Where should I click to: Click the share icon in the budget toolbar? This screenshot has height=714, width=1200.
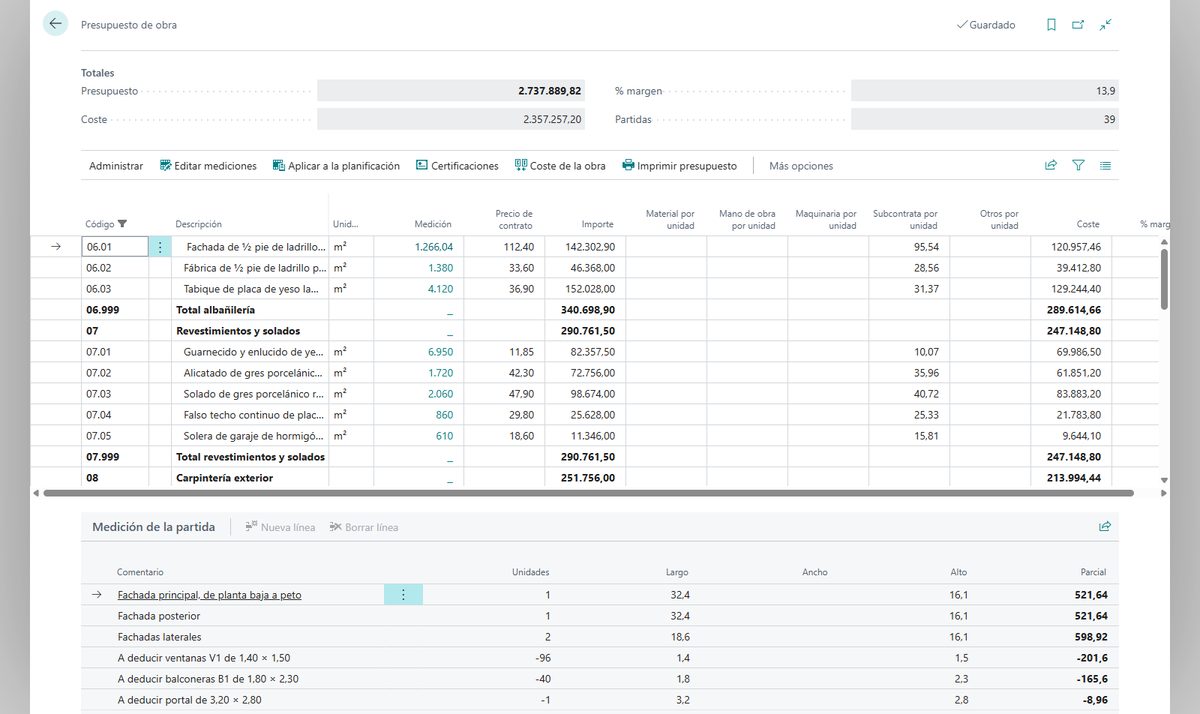click(x=1051, y=166)
